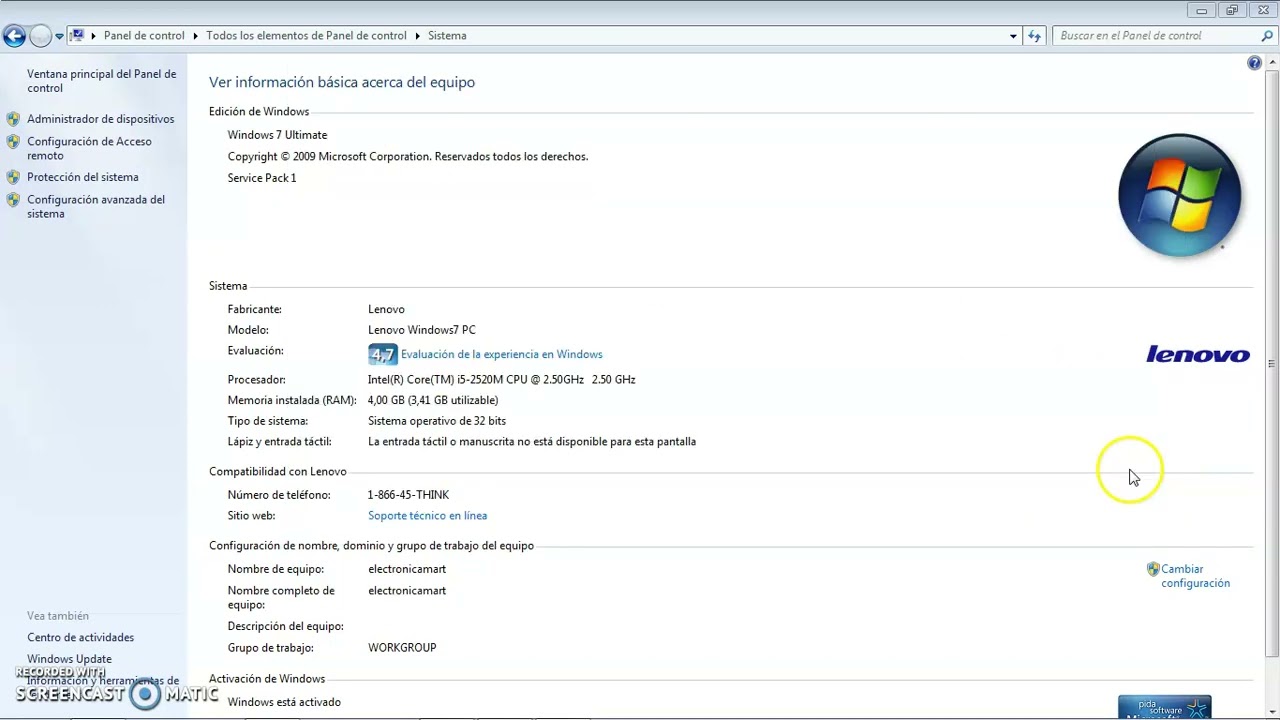
Task: Open 'Centro de actividades'
Action: click(80, 637)
